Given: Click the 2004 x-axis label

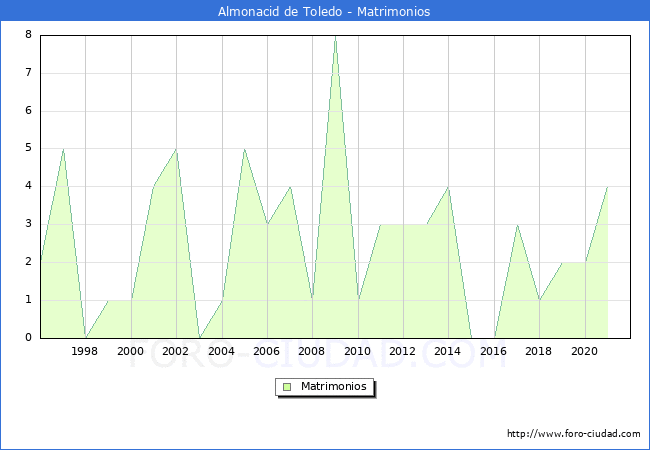Looking at the screenshot, I should [221, 351].
